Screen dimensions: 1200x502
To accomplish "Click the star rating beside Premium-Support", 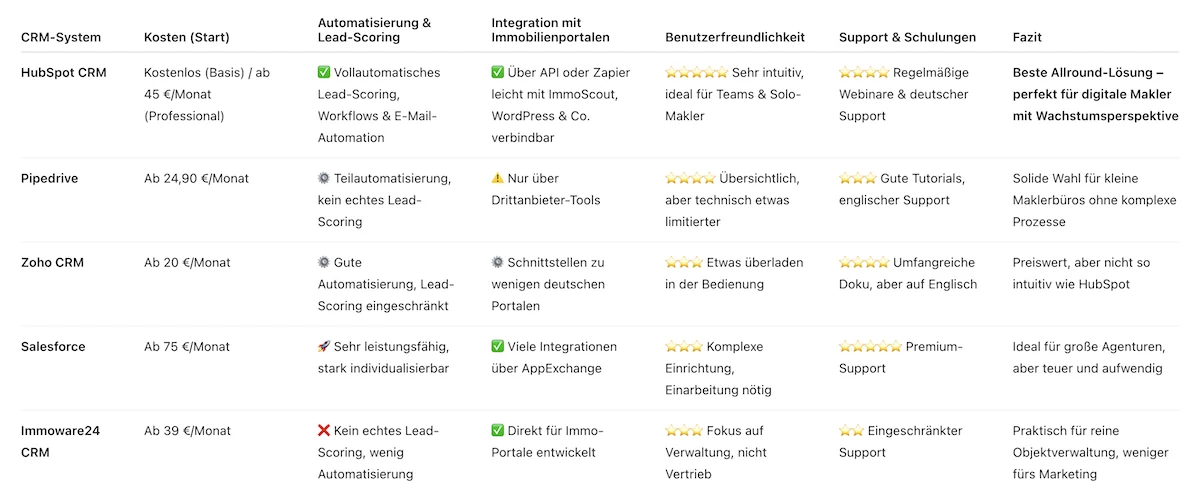I will [870, 347].
